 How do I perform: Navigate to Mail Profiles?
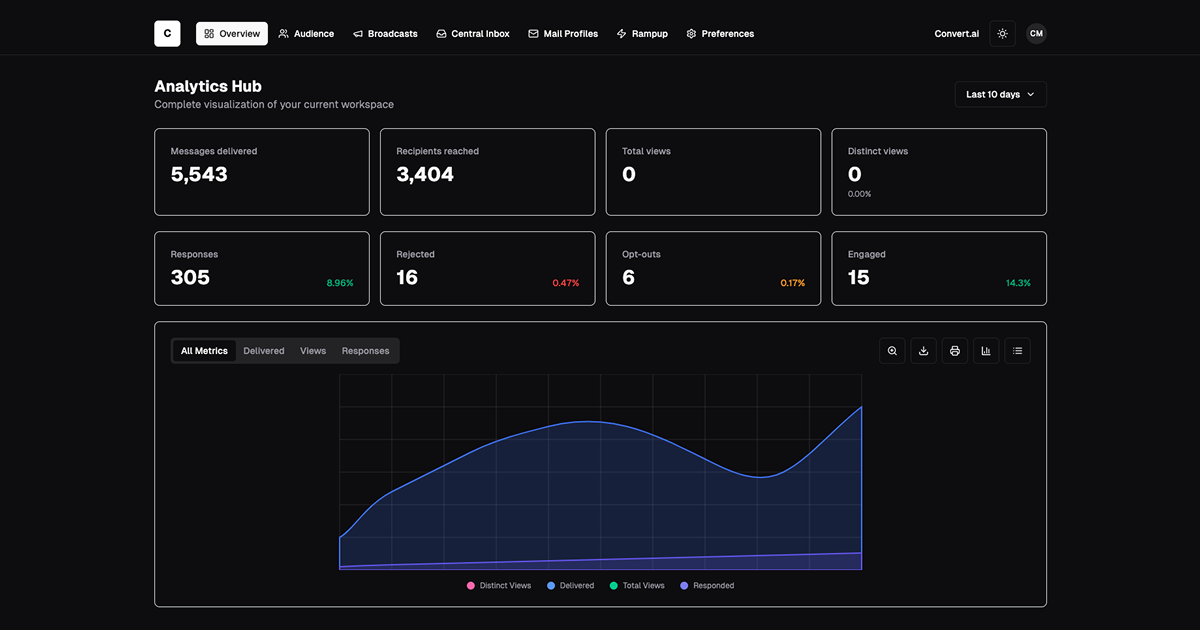tap(563, 34)
